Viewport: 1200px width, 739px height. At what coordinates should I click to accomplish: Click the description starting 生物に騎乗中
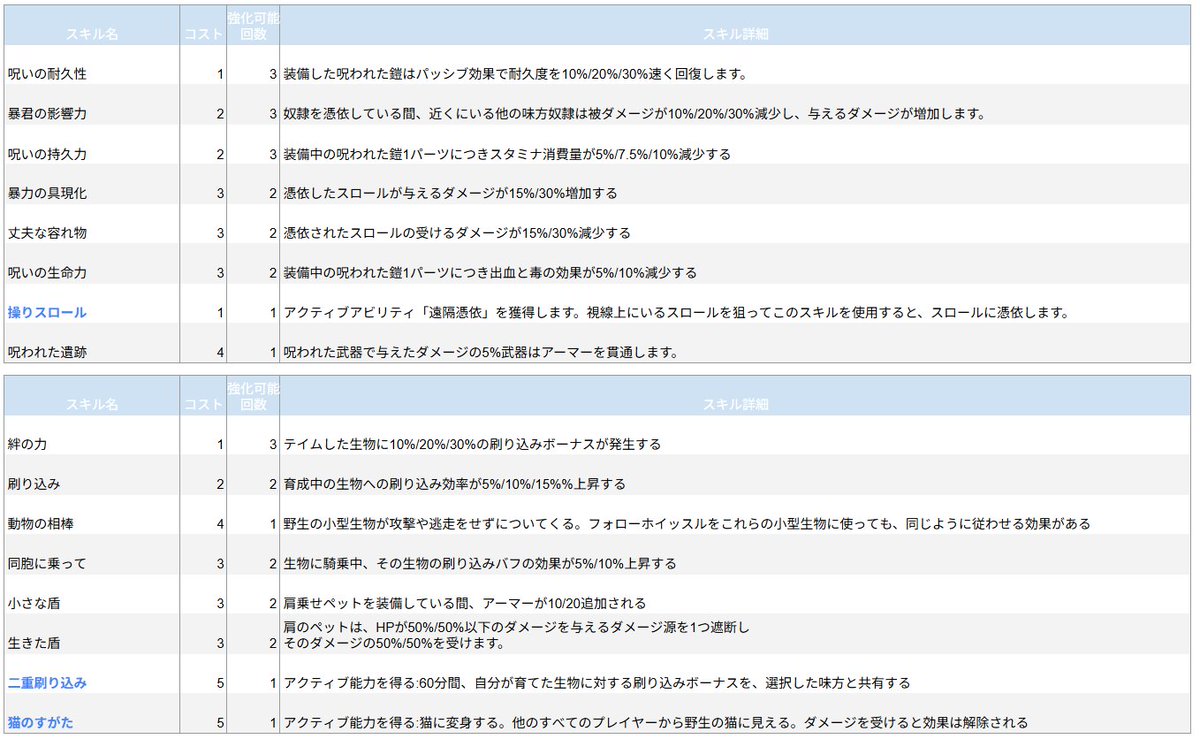(480, 564)
